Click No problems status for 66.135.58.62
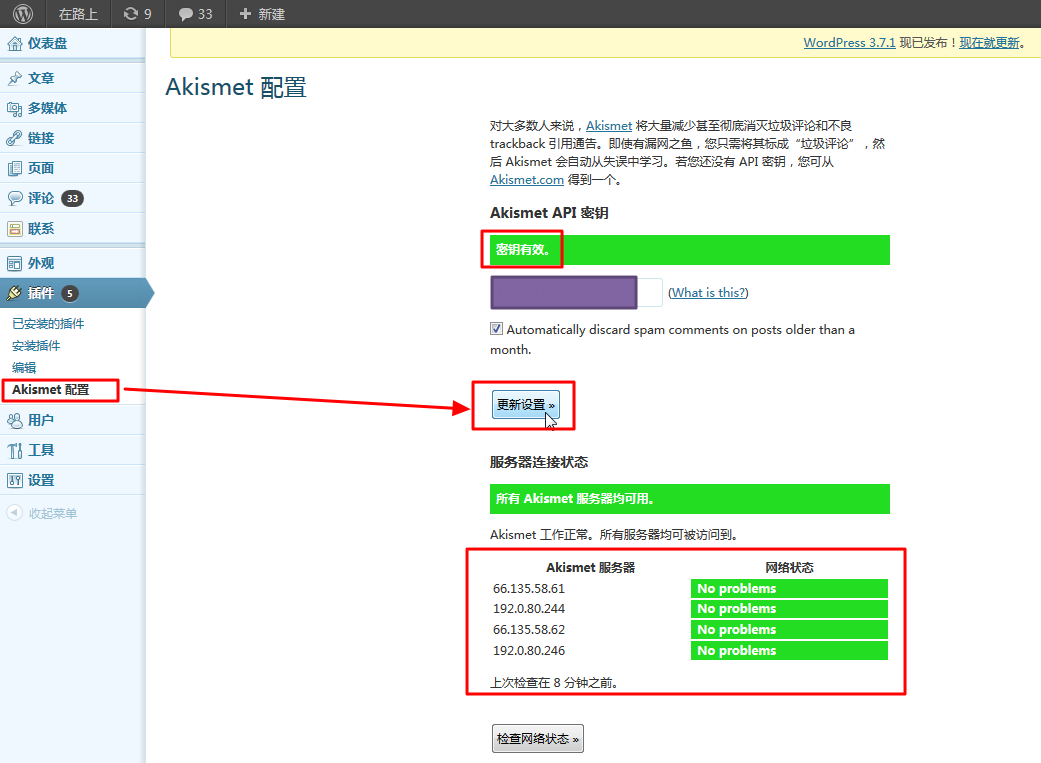 tap(789, 630)
